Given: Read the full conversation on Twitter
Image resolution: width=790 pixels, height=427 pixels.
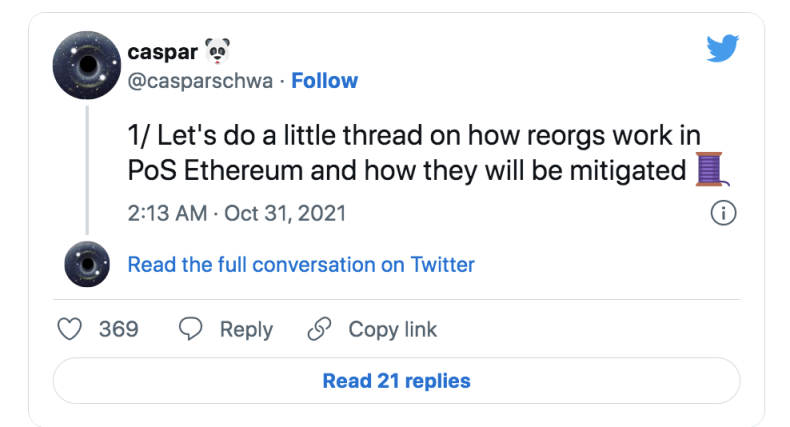Looking at the screenshot, I should tap(301, 265).
